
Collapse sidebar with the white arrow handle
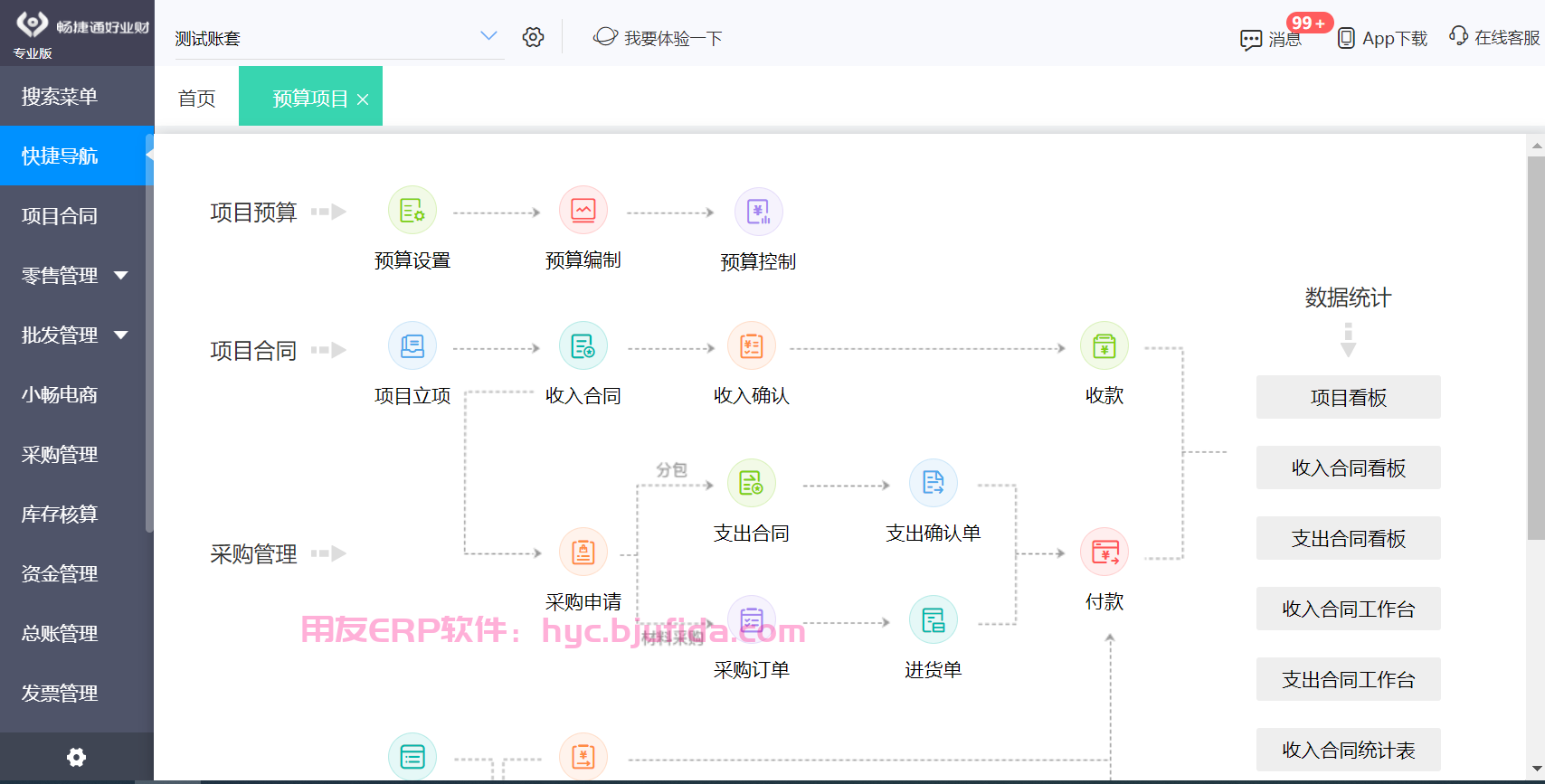coord(150,156)
